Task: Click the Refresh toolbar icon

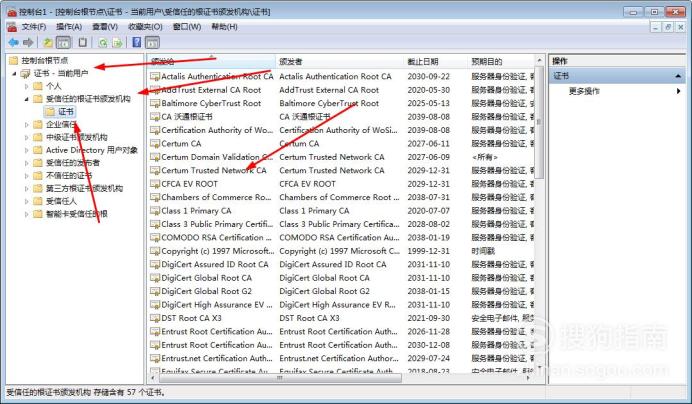Action: (x=103, y=42)
